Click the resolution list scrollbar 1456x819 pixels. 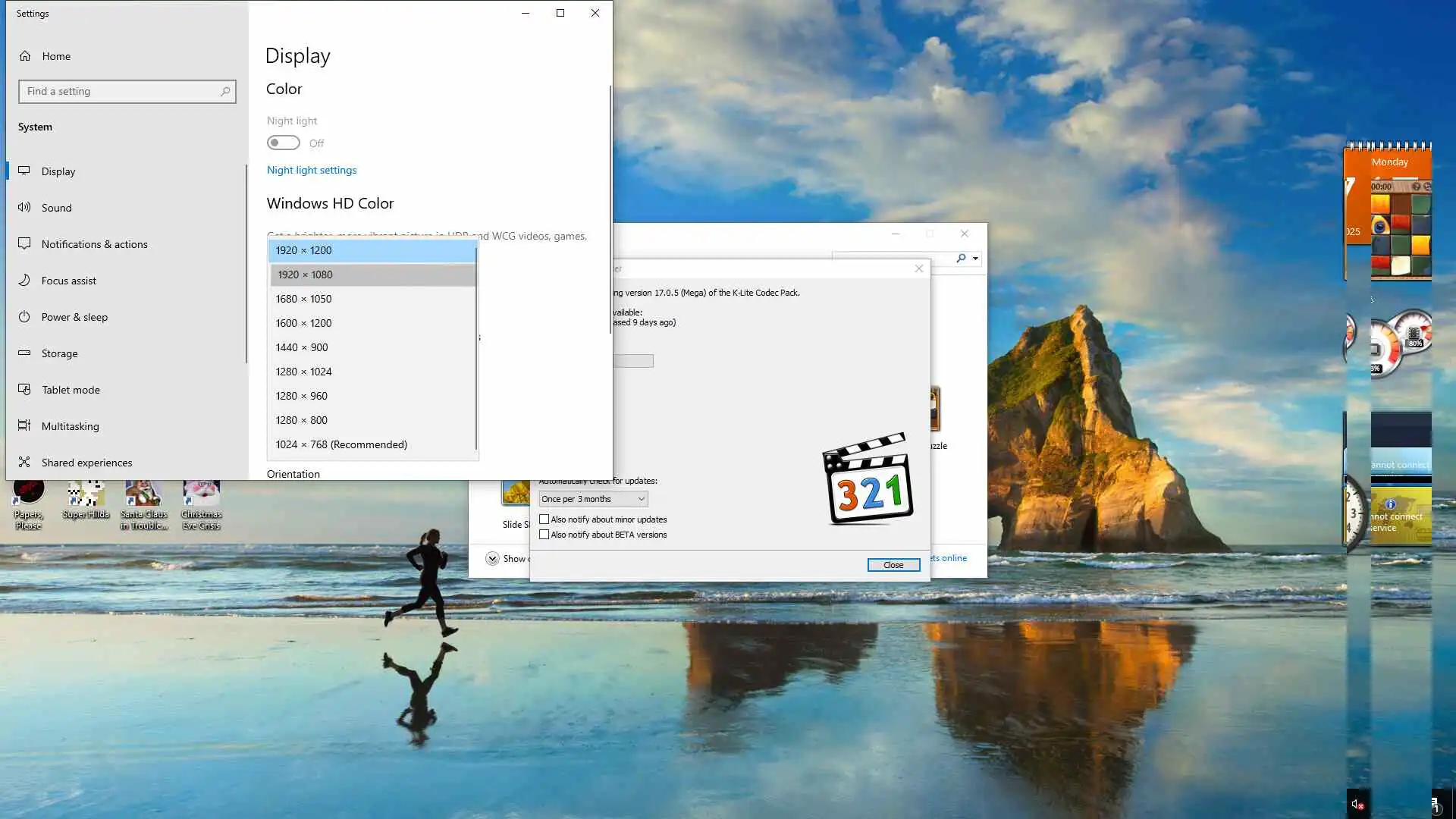476,349
